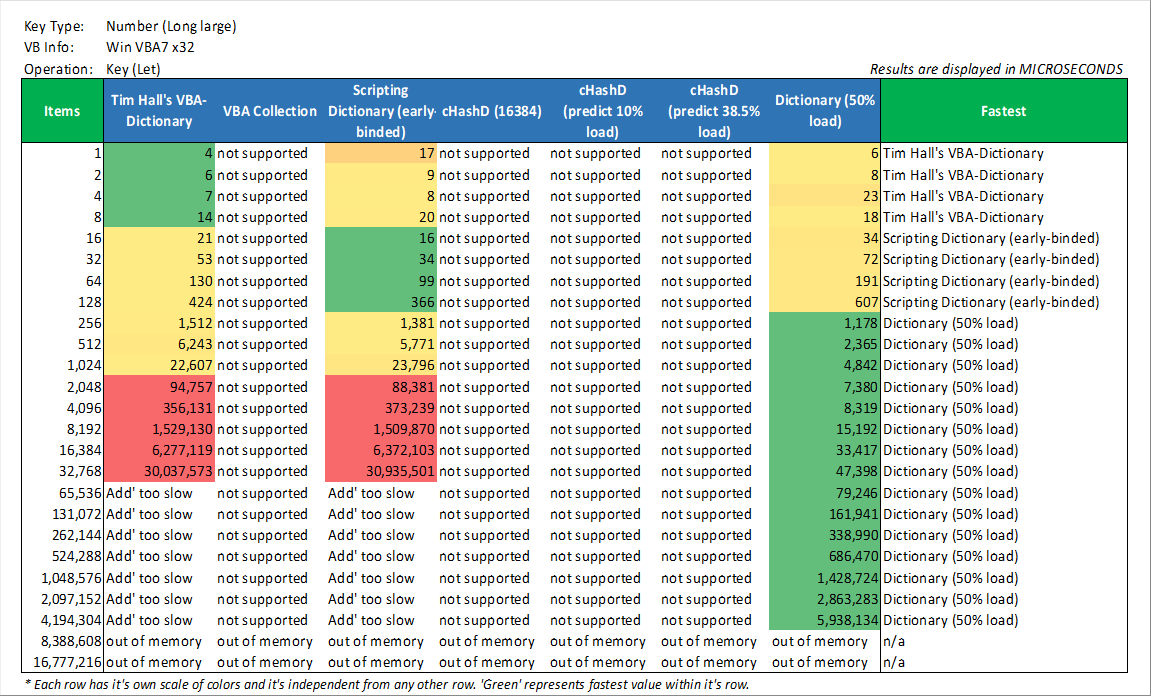Image resolution: width=1151 pixels, height=696 pixels.
Task: Click the green cell with value 5,938,134
Action: click(x=826, y=620)
